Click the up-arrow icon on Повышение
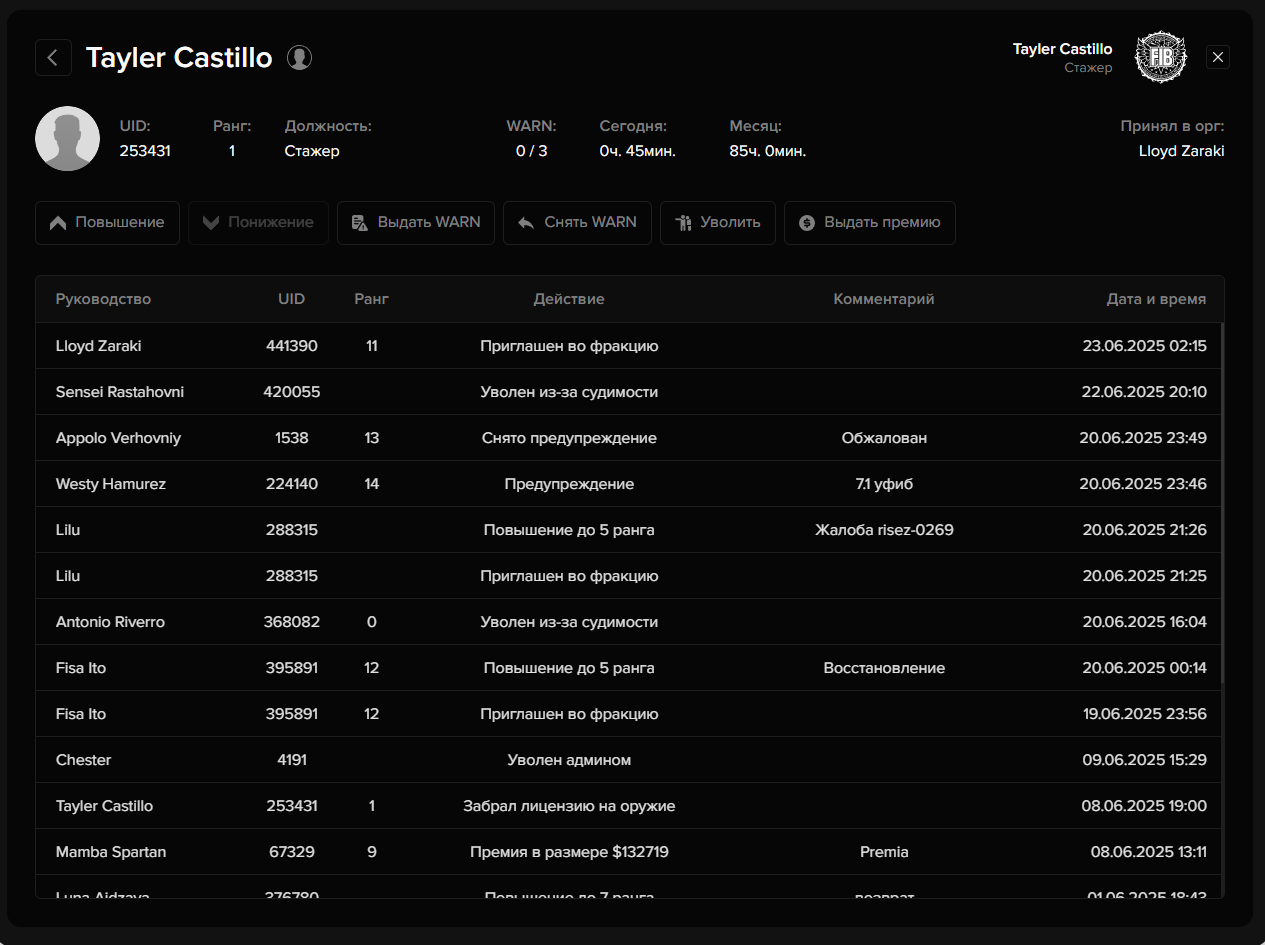 58,223
